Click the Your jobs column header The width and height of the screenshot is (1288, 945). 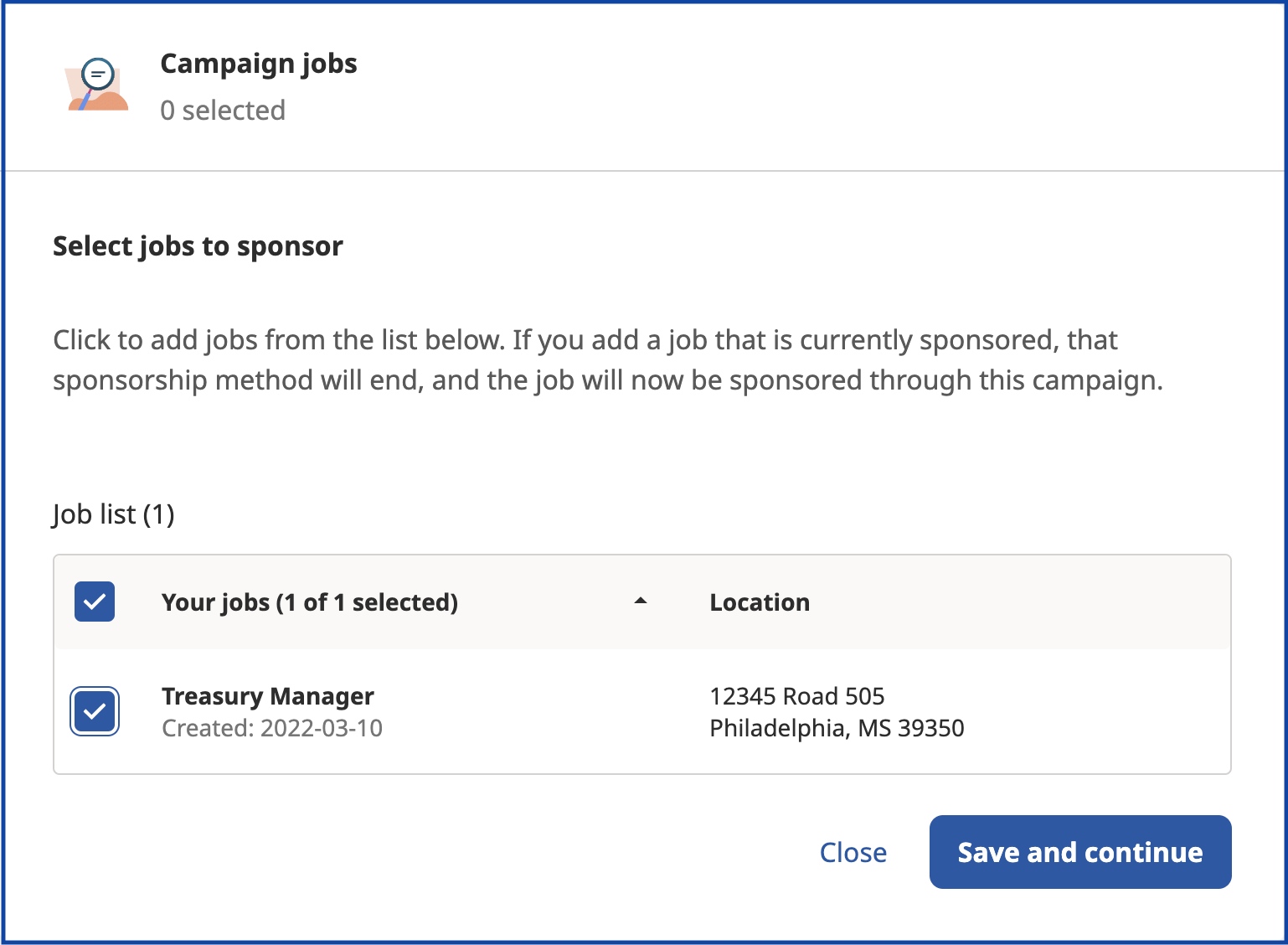pos(310,602)
